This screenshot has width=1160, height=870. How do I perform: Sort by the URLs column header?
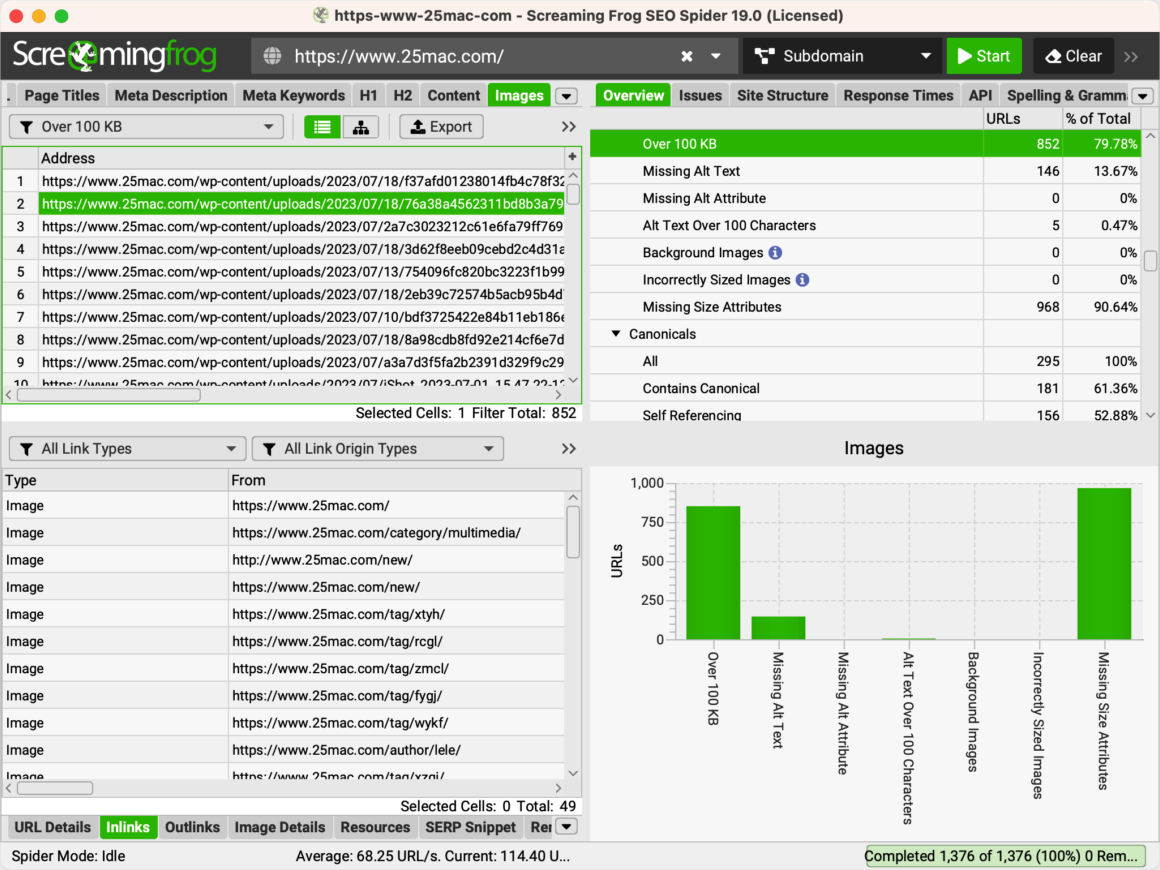[x=1022, y=118]
